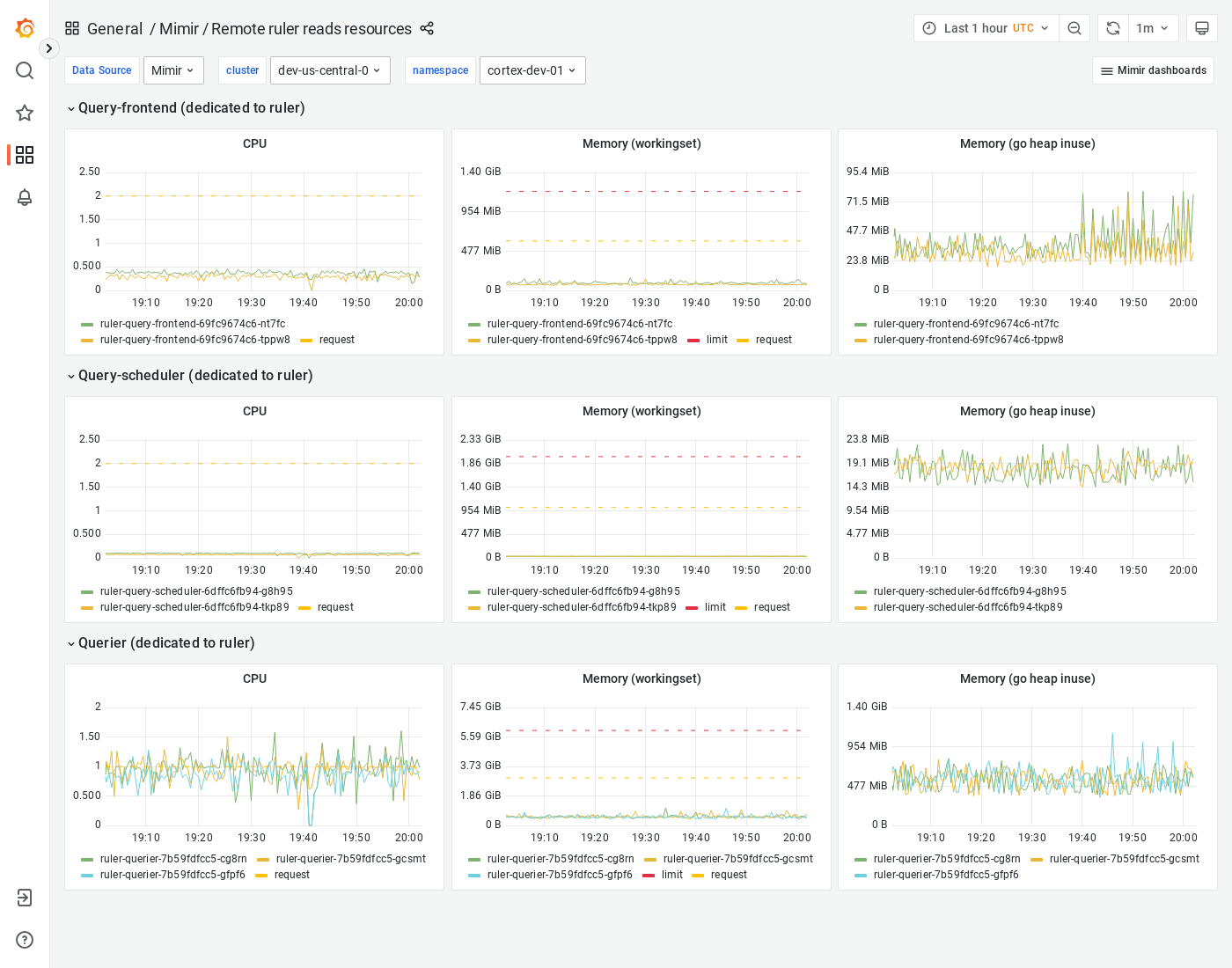Open the Mimir data source dropdown

[x=173, y=70]
